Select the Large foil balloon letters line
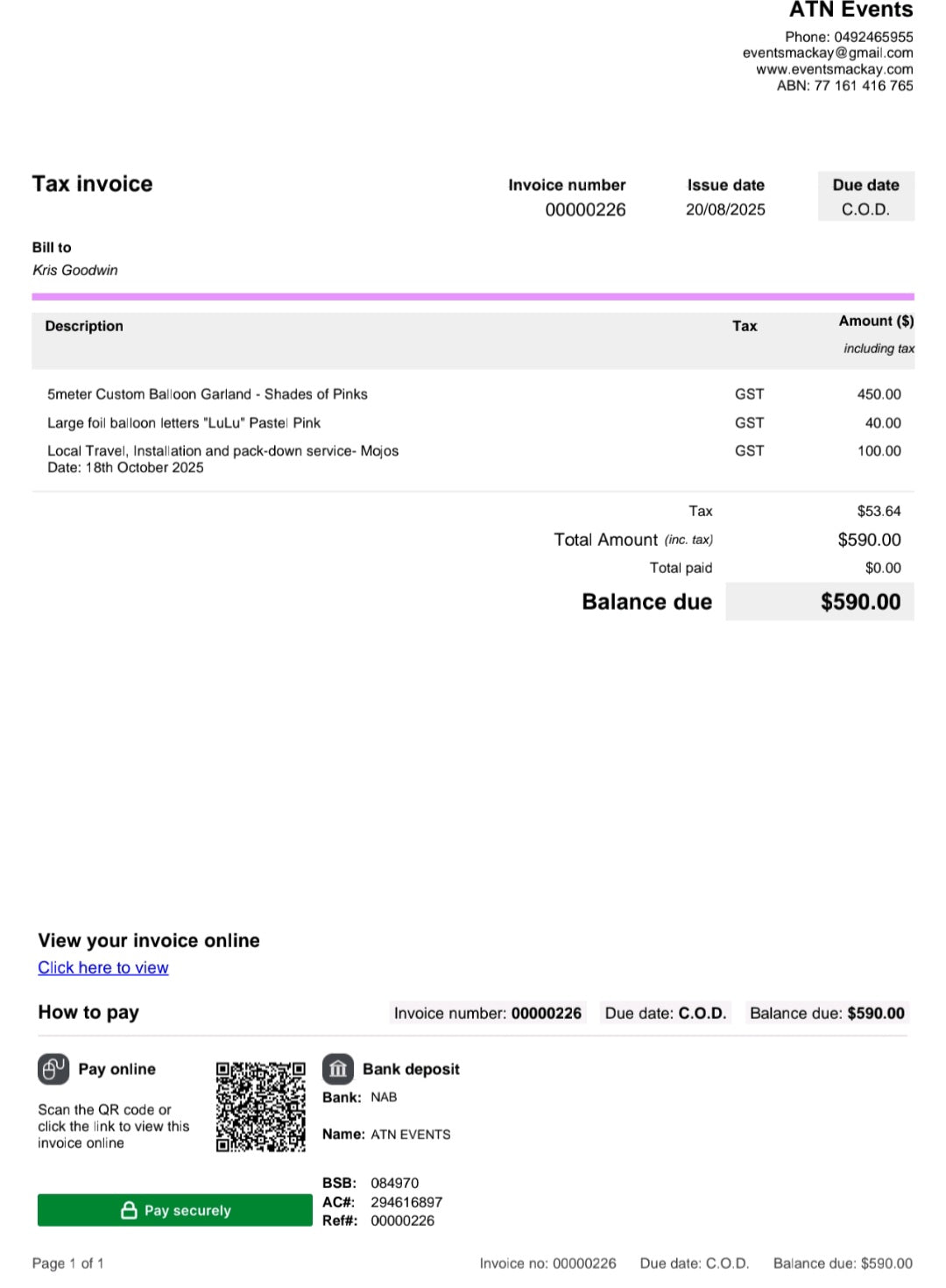The width and height of the screenshot is (946, 1288). (473, 423)
